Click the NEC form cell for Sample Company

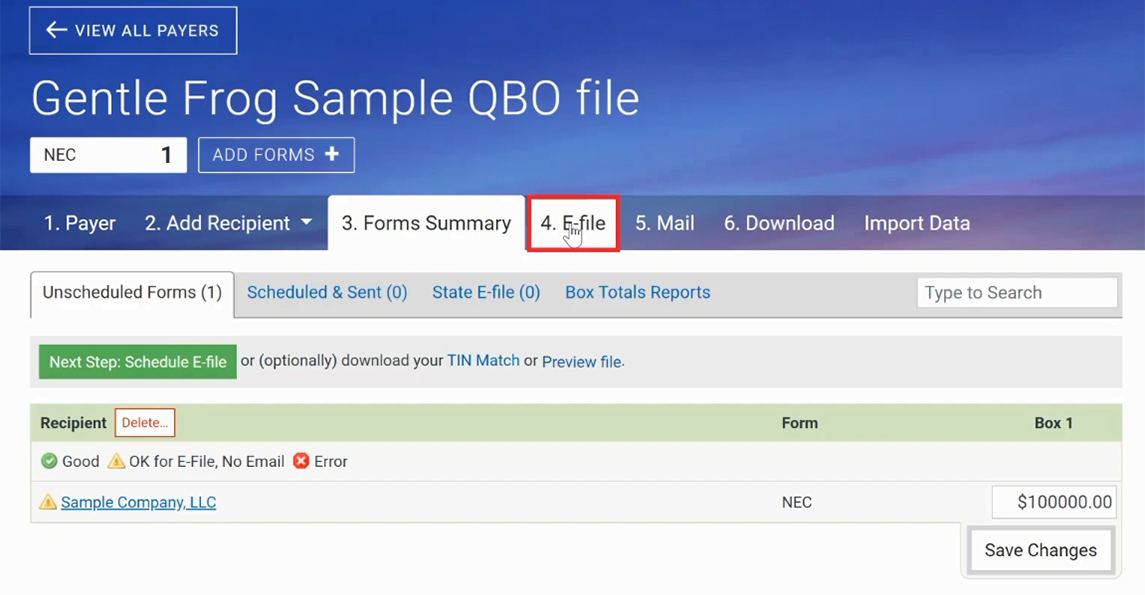[x=797, y=502]
